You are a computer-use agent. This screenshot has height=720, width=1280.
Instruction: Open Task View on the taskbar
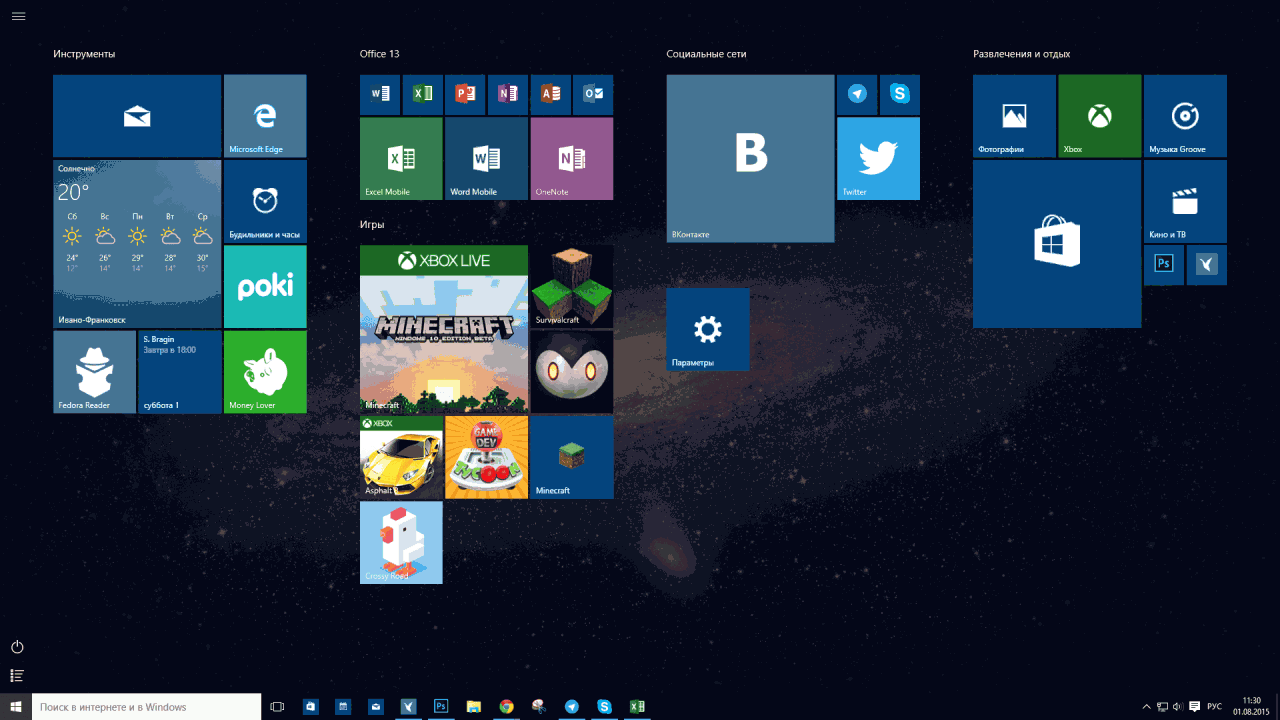click(x=277, y=706)
